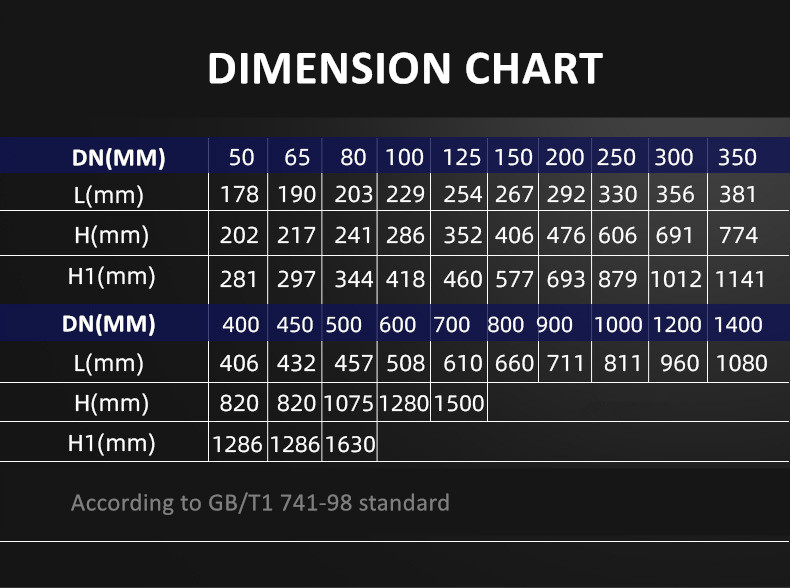790x588 pixels.
Task: Click the L value 1080
Action: click(x=741, y=363)
